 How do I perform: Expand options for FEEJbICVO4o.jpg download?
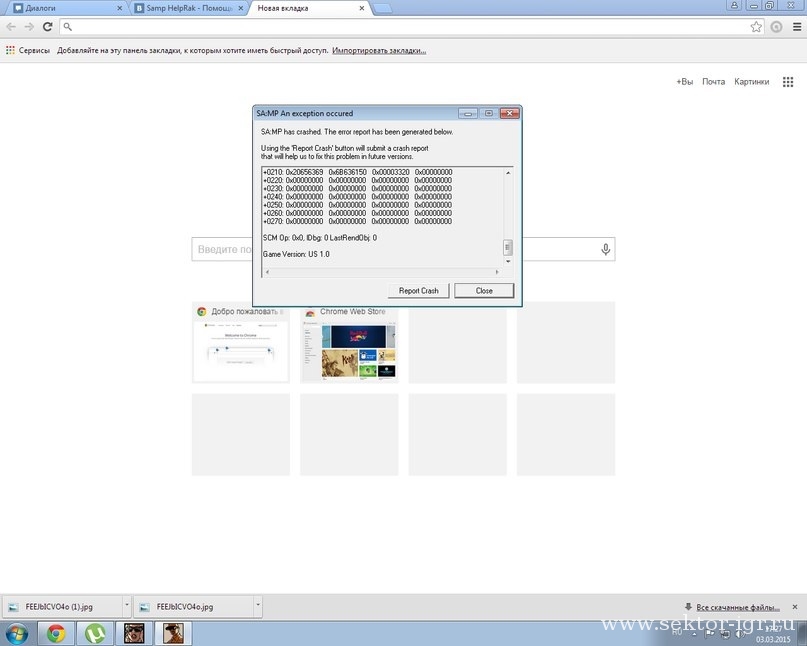tap(258, 605)
